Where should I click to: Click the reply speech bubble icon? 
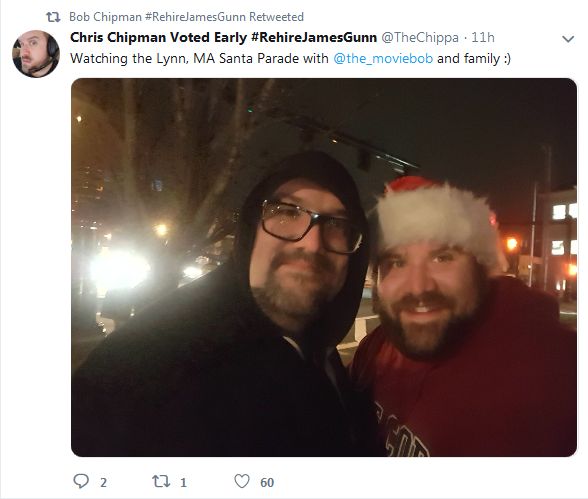click(81, 481)
